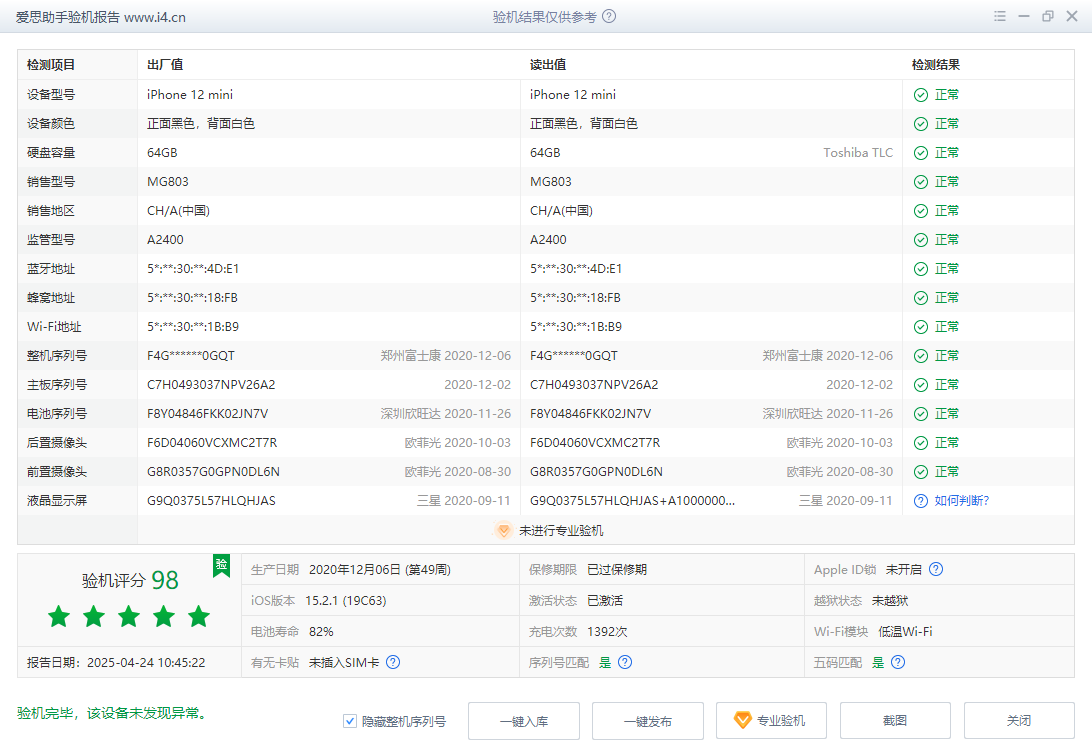Screen dimensions: 1092x756
Task: Click the help icon next to 序列号匹配 是
Action: point(625,662)
